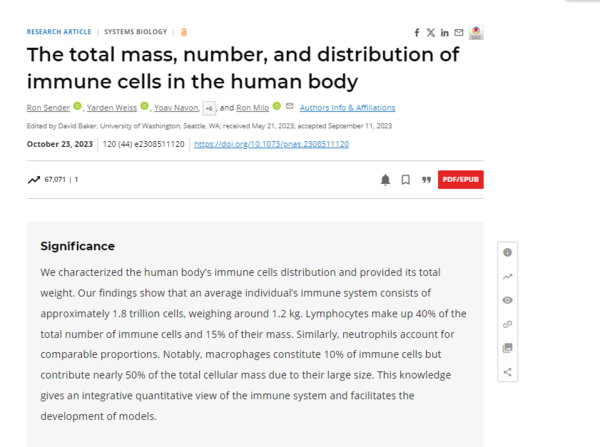Viewport: 600px width, 447px height.
Task: Share article on LinkedIn
Action: click(445, 32)
